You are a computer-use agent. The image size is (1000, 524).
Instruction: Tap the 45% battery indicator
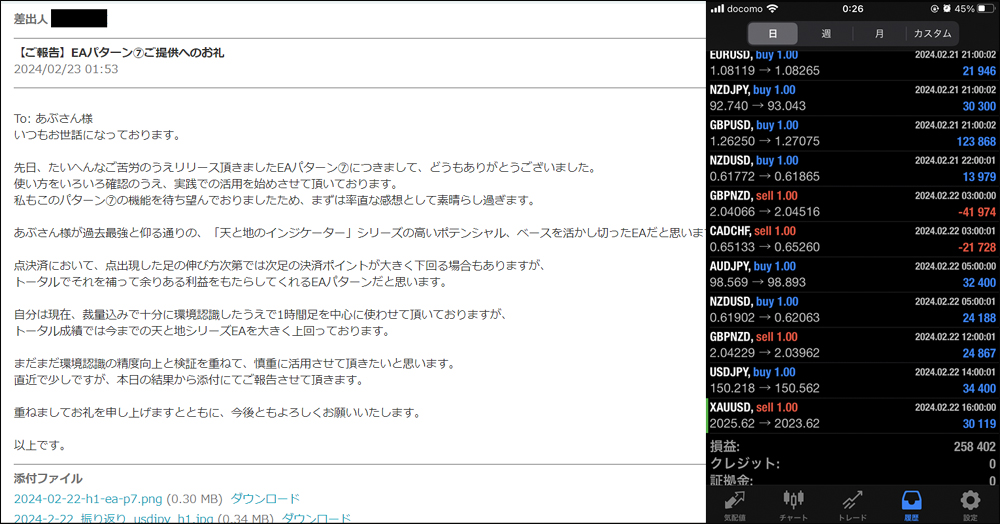pyautogui.click(x=973, y=9)
